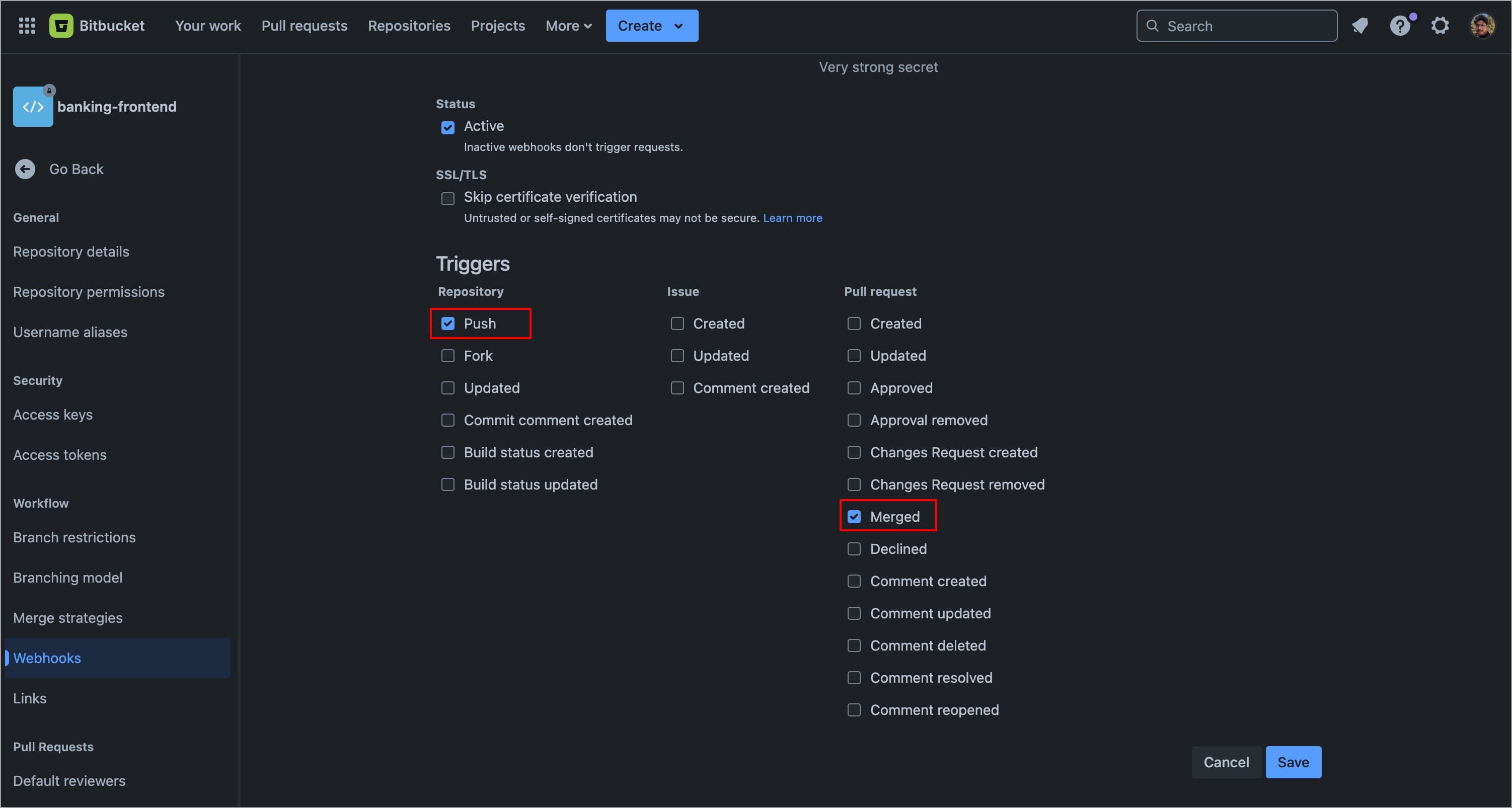Image resolution: width=1512 pixels, height=808 pixels.
Task: Click the Go Back arrow icon
Action: click(x=25, y=169)
